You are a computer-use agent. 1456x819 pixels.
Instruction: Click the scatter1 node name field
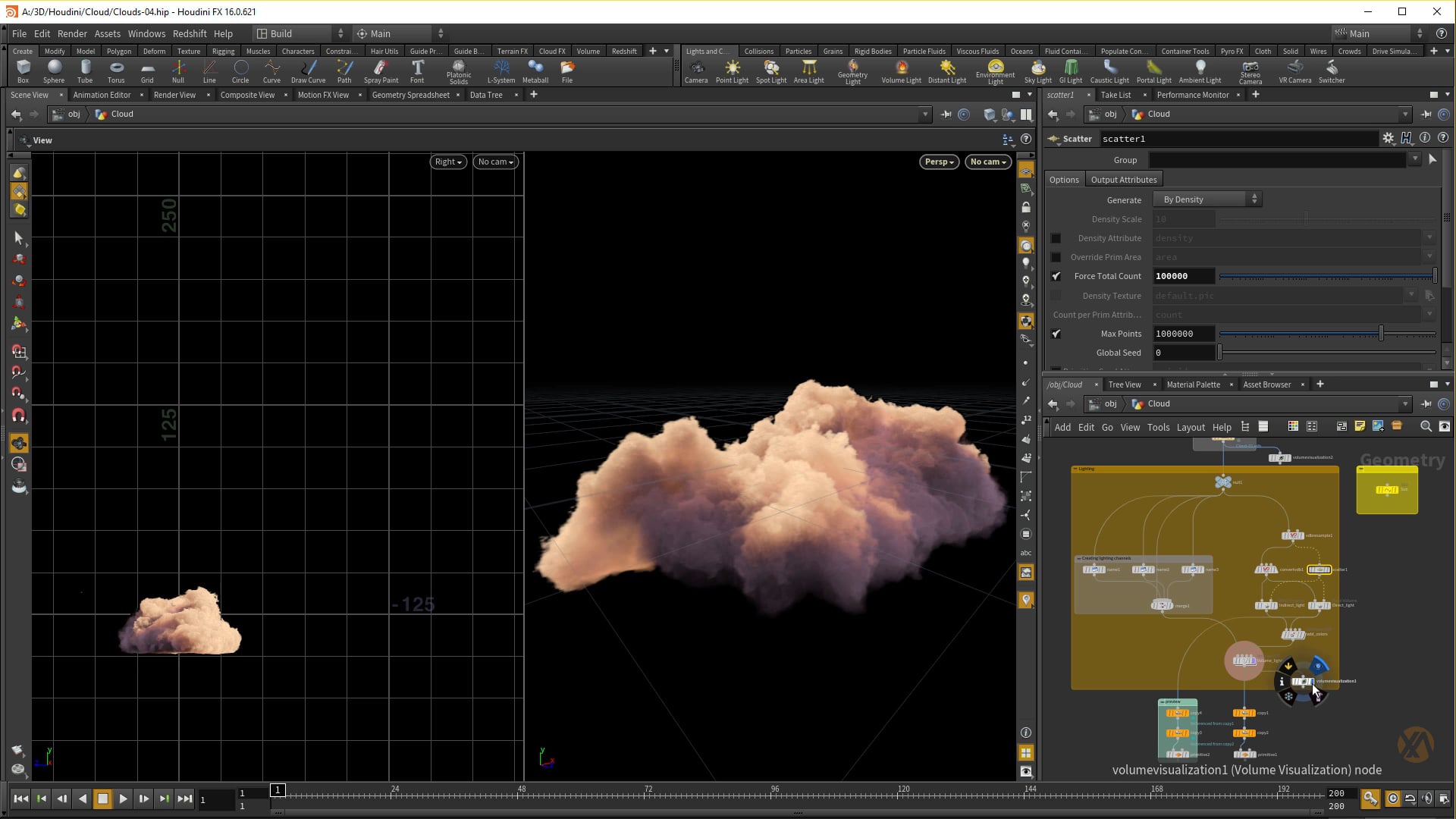click(x=1238, y=139)
